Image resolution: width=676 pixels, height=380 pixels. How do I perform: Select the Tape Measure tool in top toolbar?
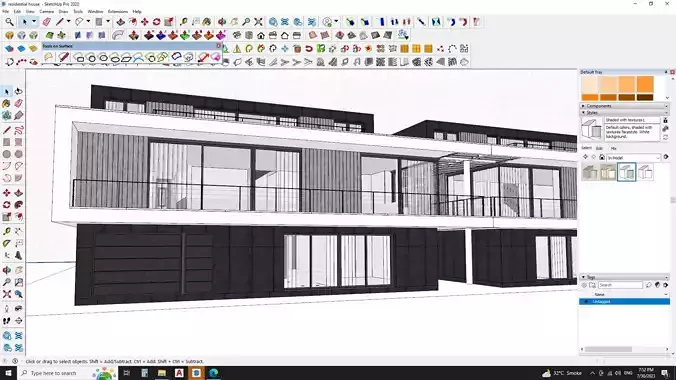(184, 22)
